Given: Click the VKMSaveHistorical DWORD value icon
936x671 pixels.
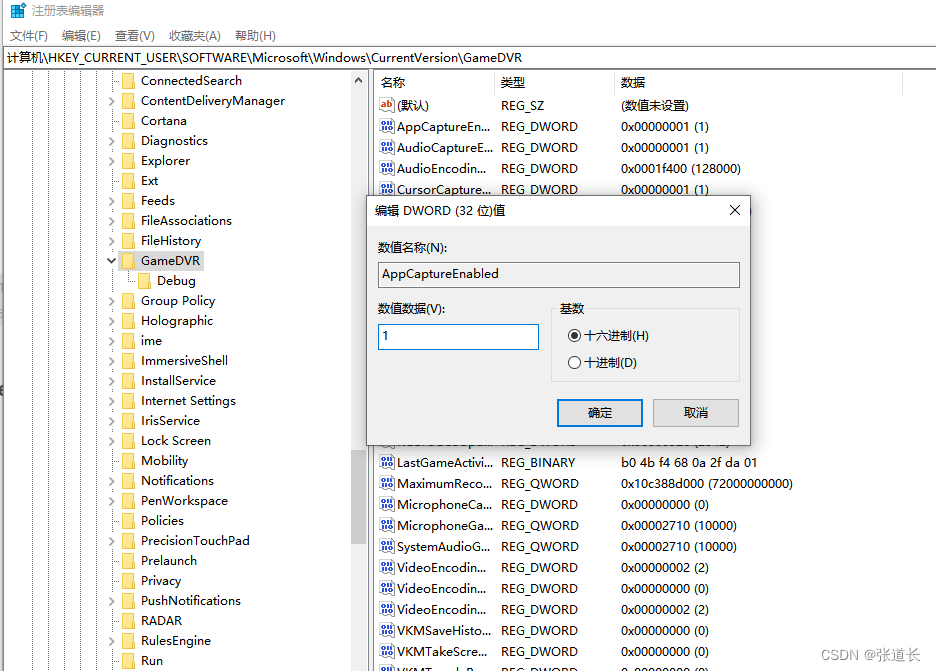Looking at the screenshot, I should click(388, 630).
